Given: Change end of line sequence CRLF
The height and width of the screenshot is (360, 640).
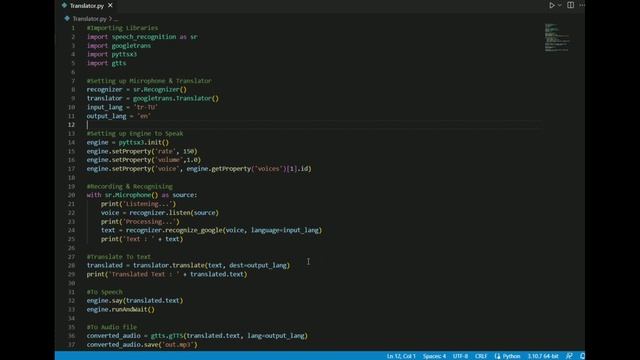Looking at the screenshot, I should [480, 356].
